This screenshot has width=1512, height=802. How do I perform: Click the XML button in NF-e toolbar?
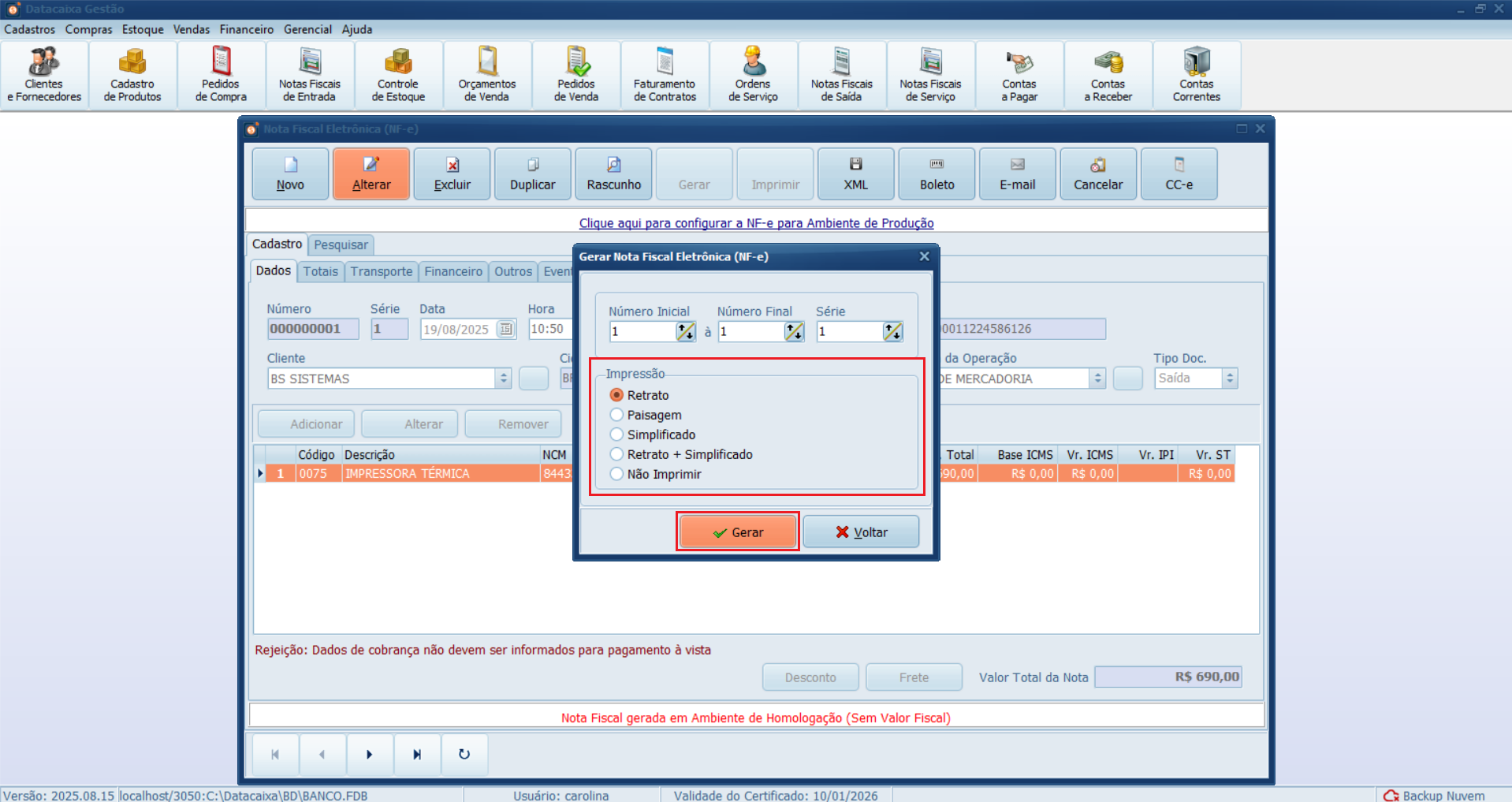(855, 173)
